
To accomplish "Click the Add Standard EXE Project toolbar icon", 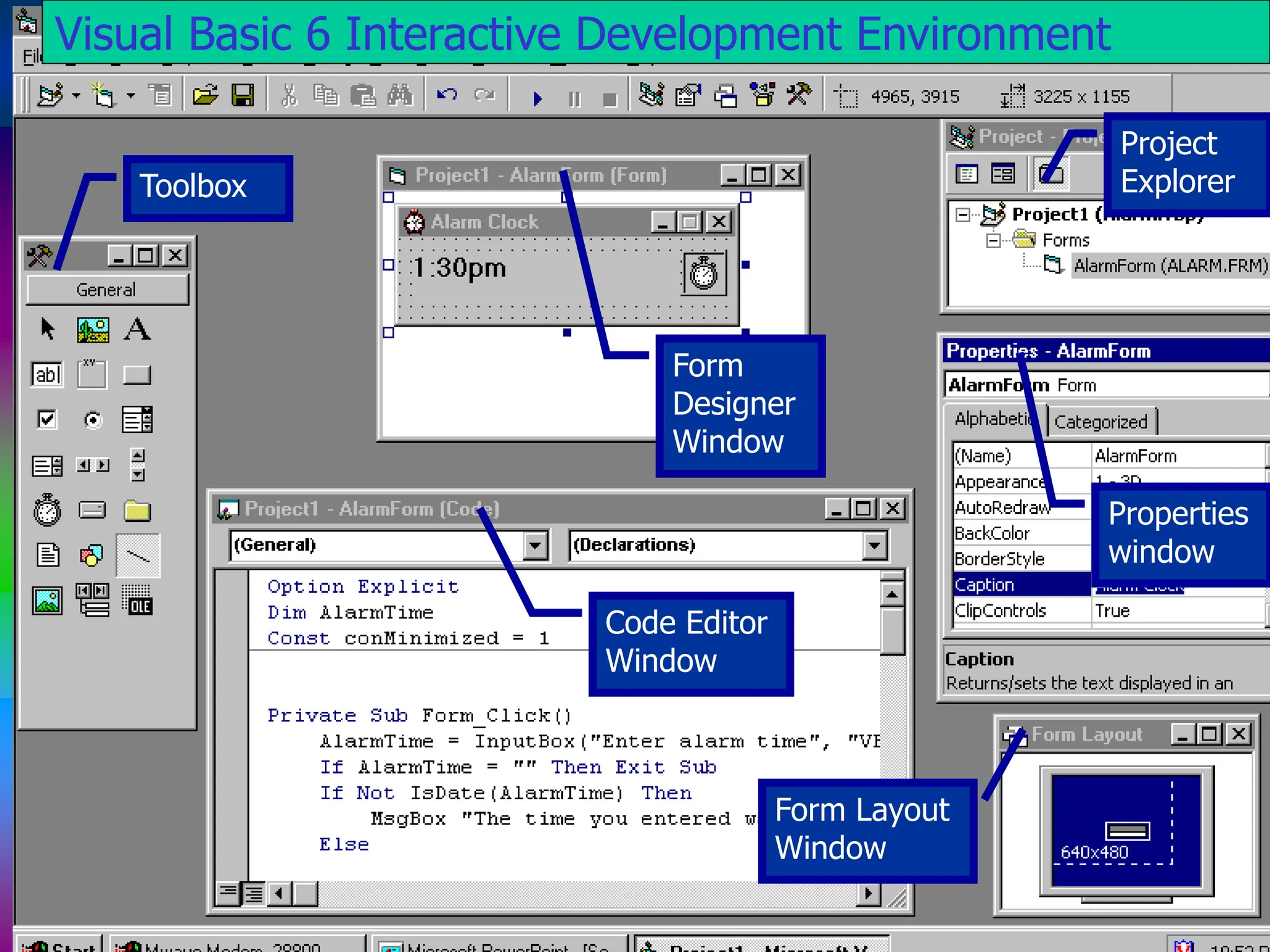I will (x=51, y=96).
